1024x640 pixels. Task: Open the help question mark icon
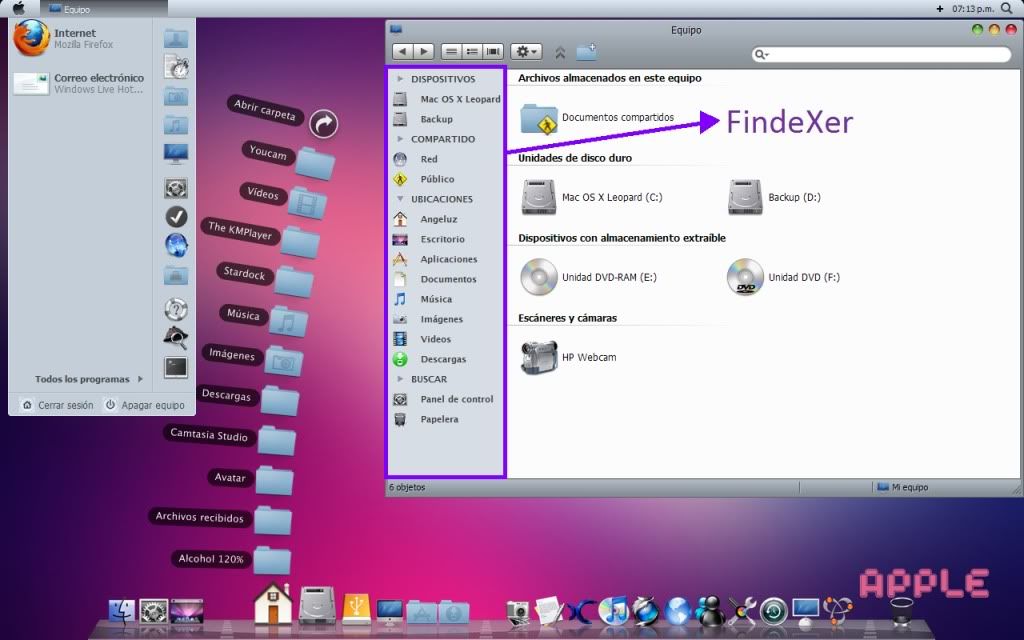(x=176, y=309)
